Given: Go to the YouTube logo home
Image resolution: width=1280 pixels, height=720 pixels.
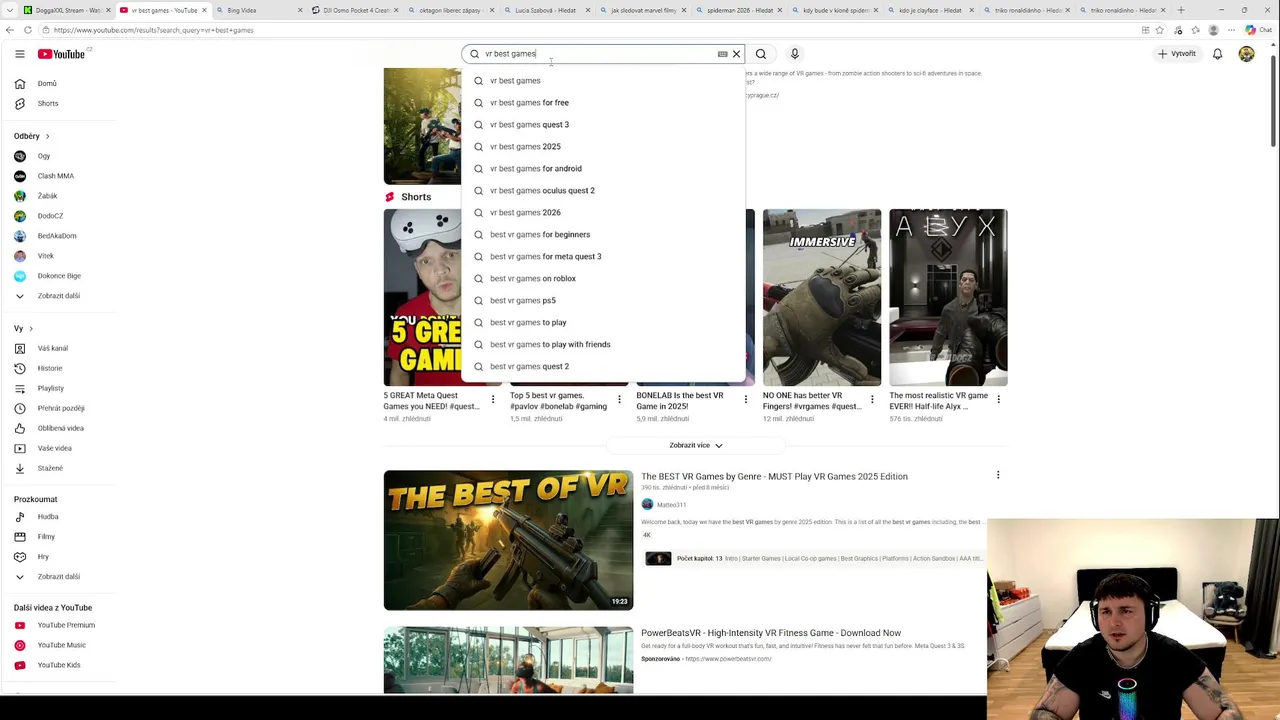Looking at the screenshot, I should tap(62, 54).
